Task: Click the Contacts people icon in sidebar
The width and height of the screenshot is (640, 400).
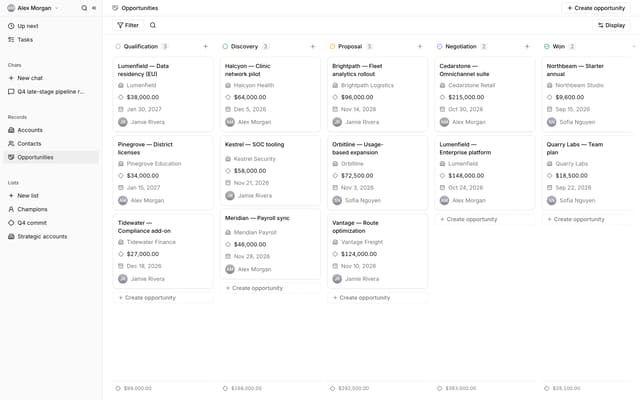Action: click(x=11, y=144)
